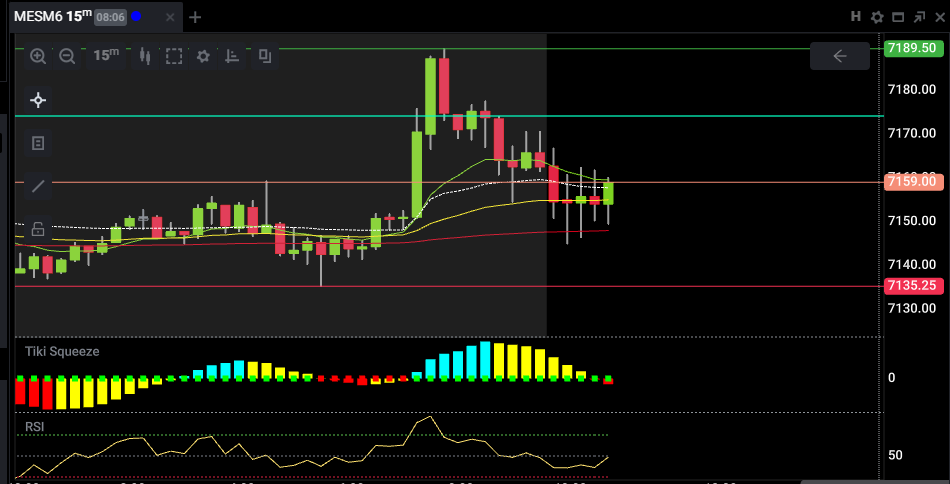Click the zoom in magnifier icon
Screen dimensions: 950x484
point(38,56)
